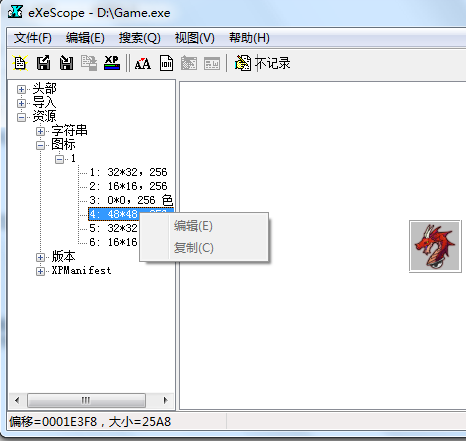Expand the 头部 tree node
Viewport: 466px width, 441px height.
pyautogui.click(x=21, y=89)
